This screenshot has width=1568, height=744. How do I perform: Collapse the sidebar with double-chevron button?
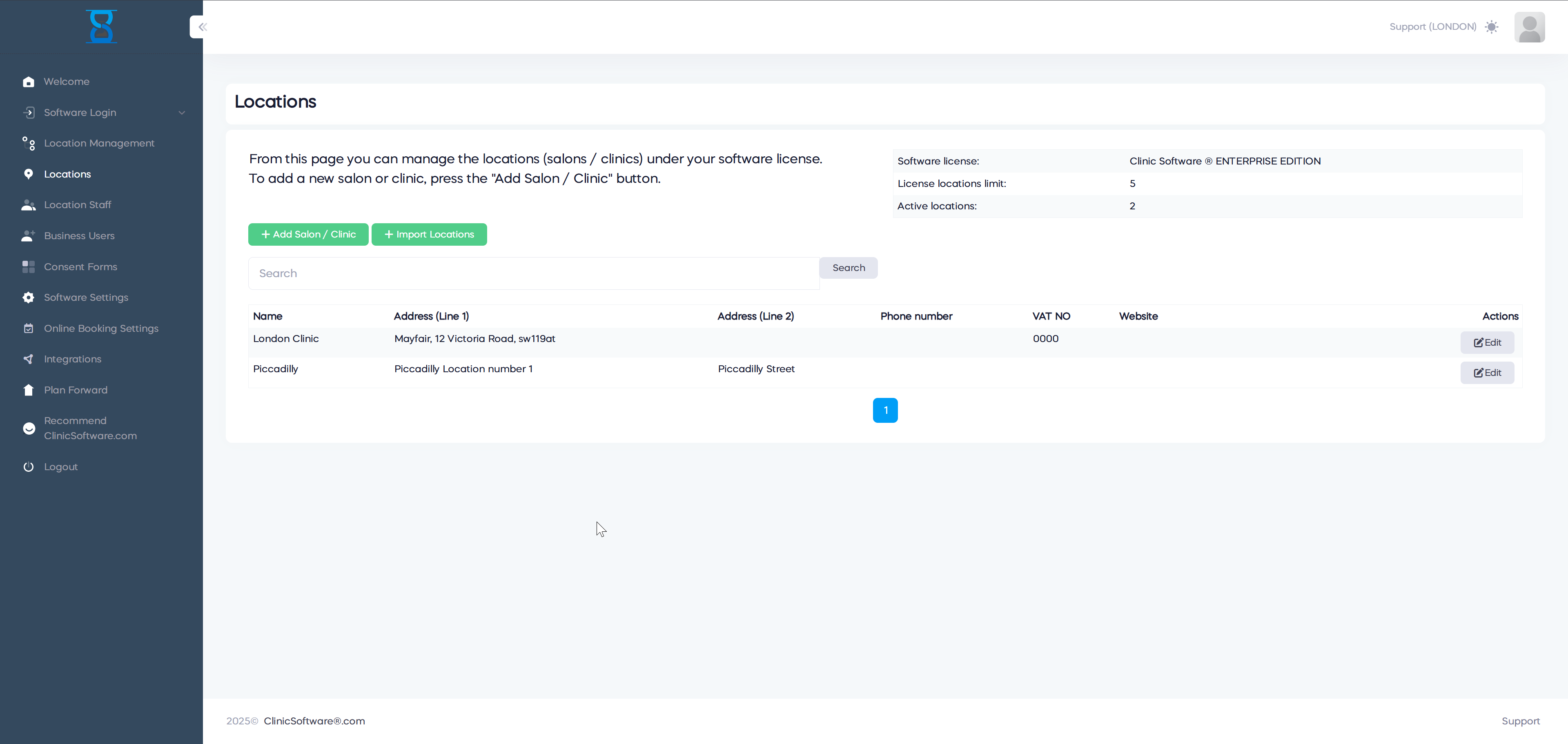coord(202,27)
